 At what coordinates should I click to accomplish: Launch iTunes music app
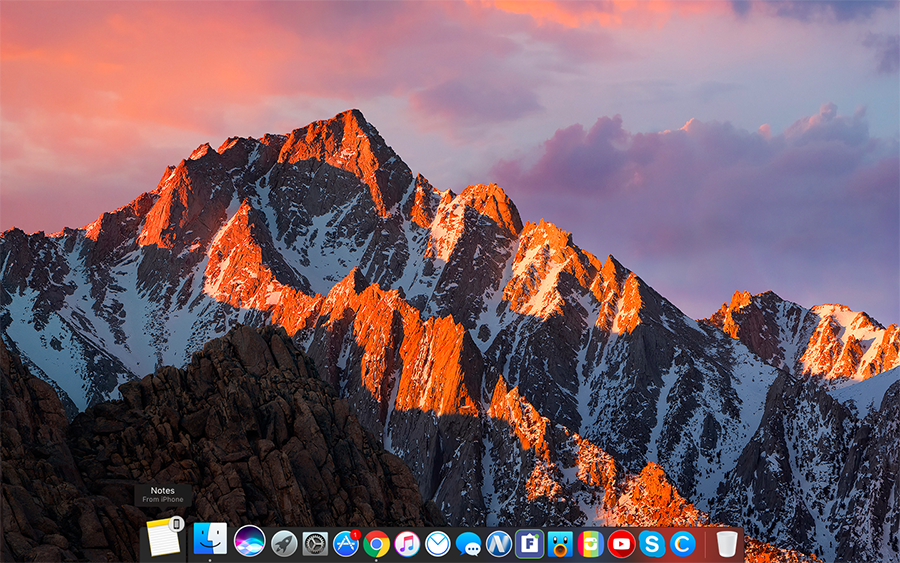coord(407,543)
